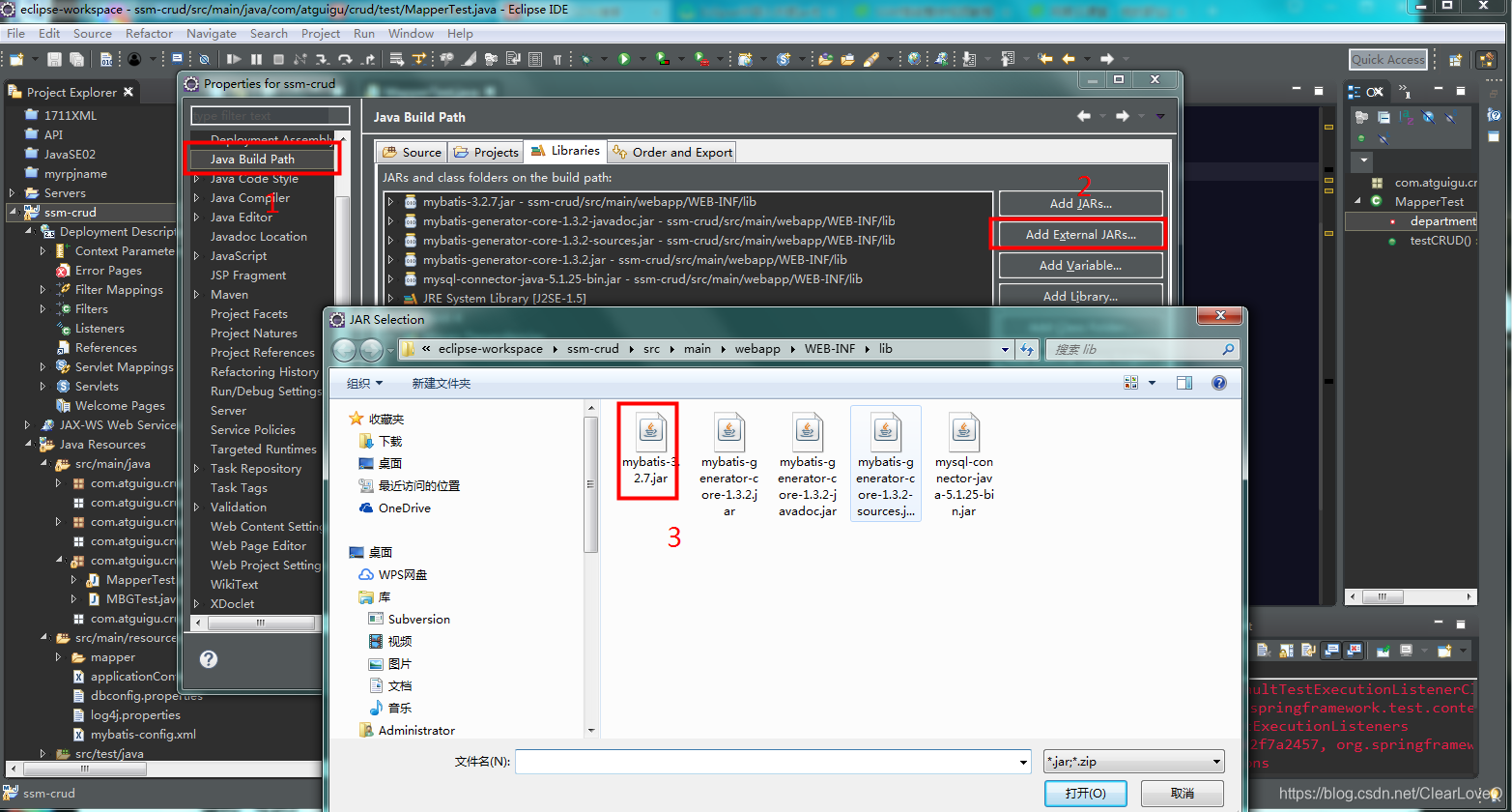The height and width of the screenshot is (812, 1512).
Task: Expand the JRE System Library entry
Action: pos(390,299)
